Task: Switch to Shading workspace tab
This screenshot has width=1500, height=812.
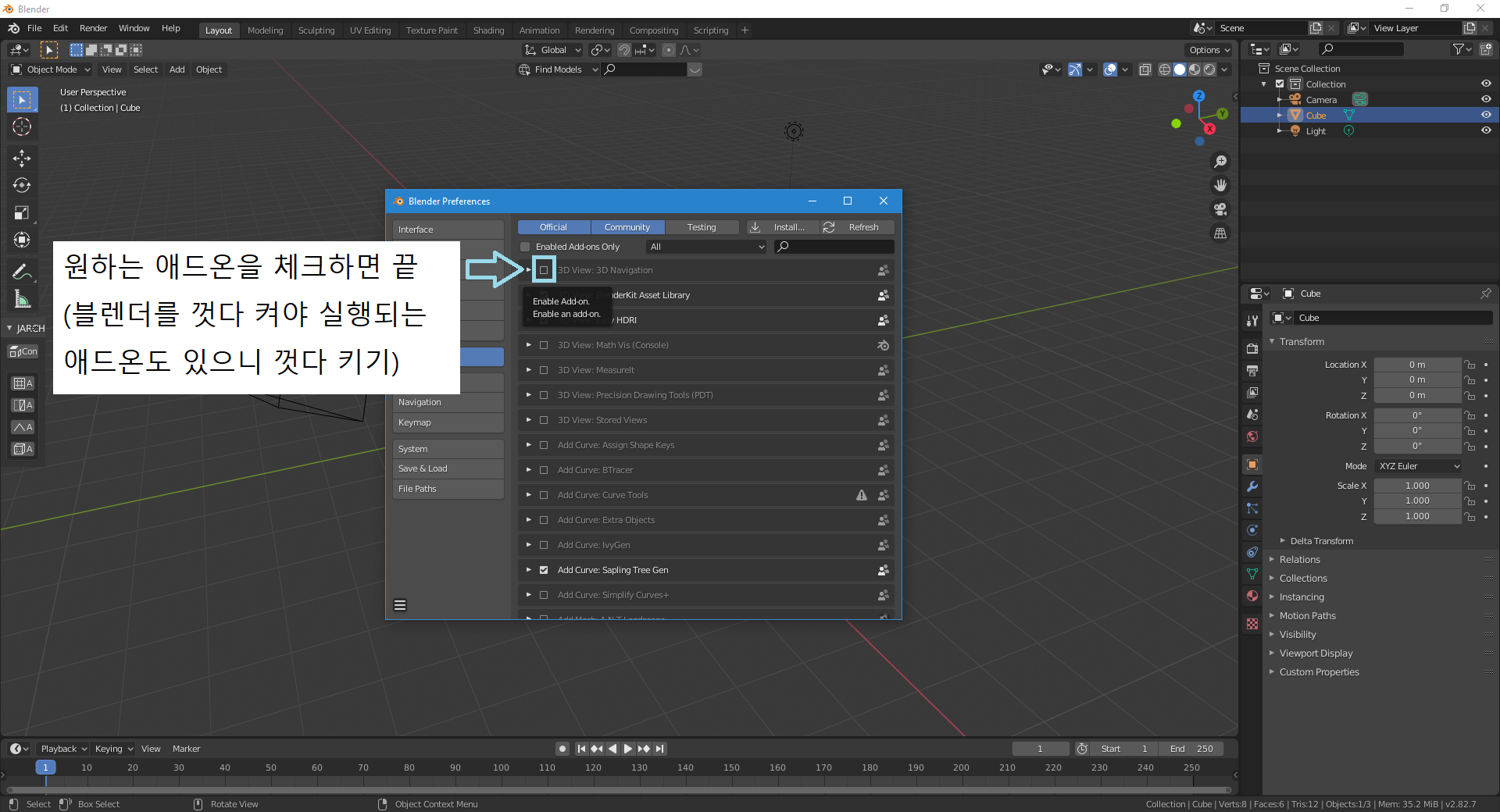Action: coord(488,30)
